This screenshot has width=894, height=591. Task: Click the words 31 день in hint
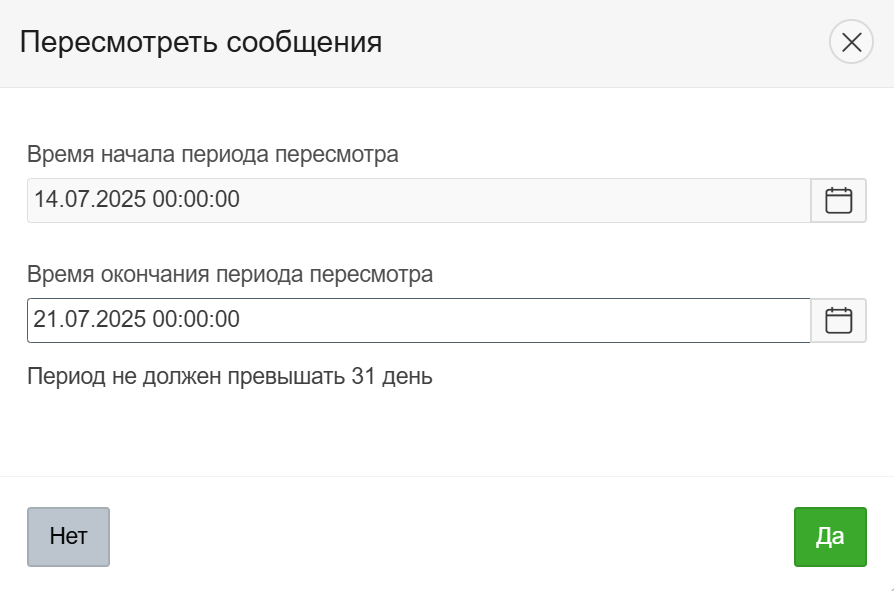point(392,377)
